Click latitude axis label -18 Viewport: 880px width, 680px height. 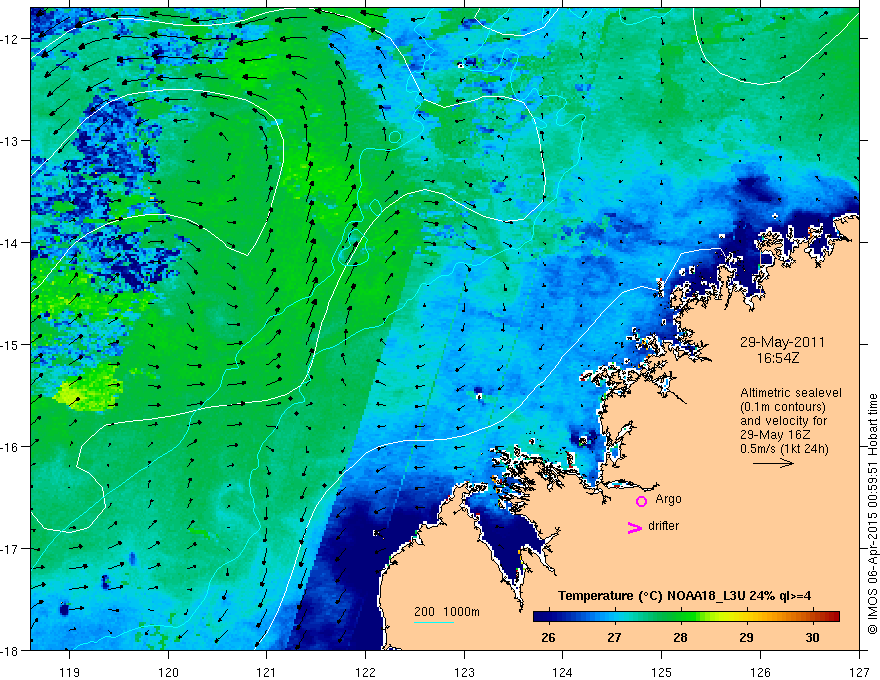pos(10,650)
